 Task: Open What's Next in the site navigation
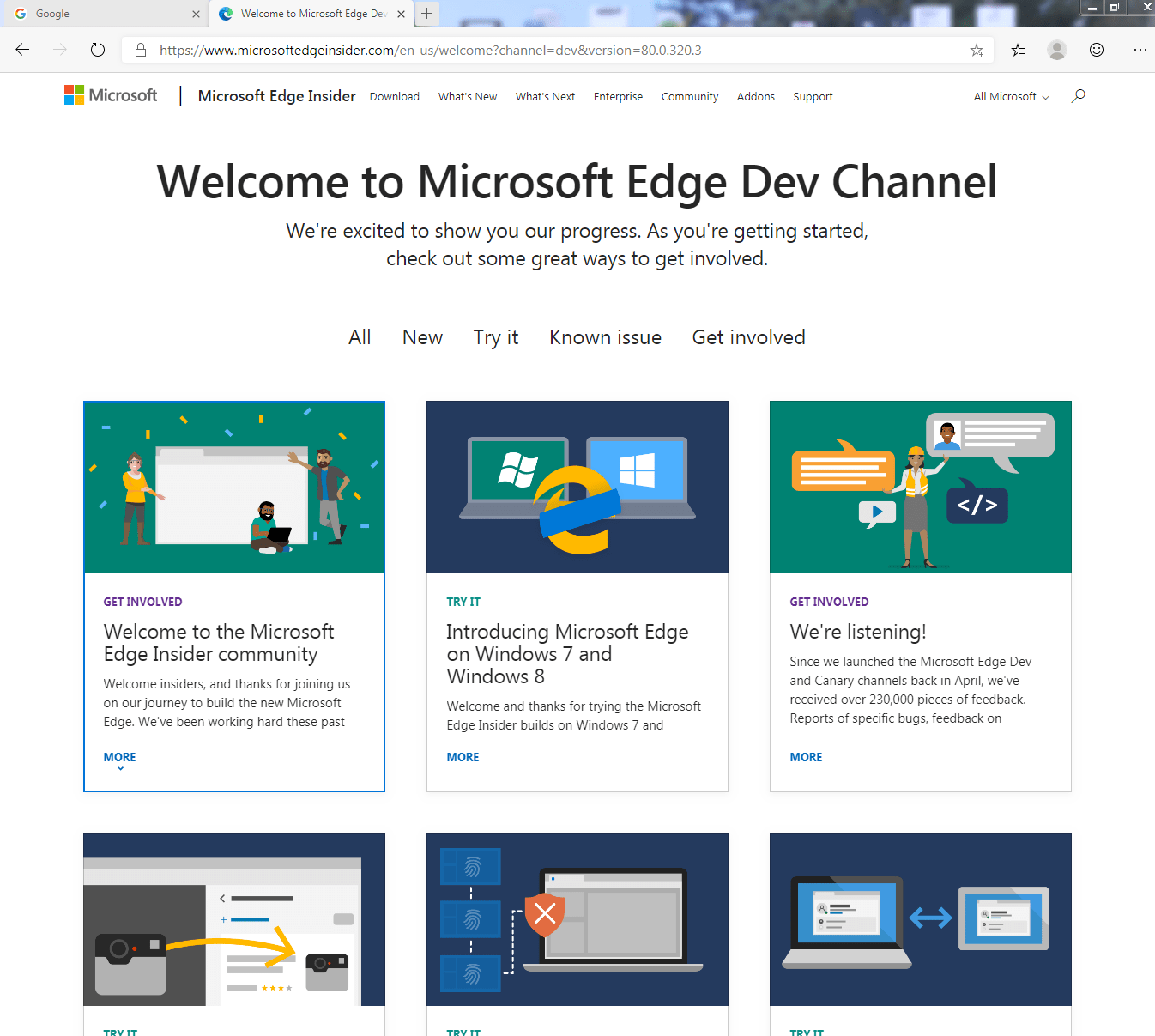point(545,97)
